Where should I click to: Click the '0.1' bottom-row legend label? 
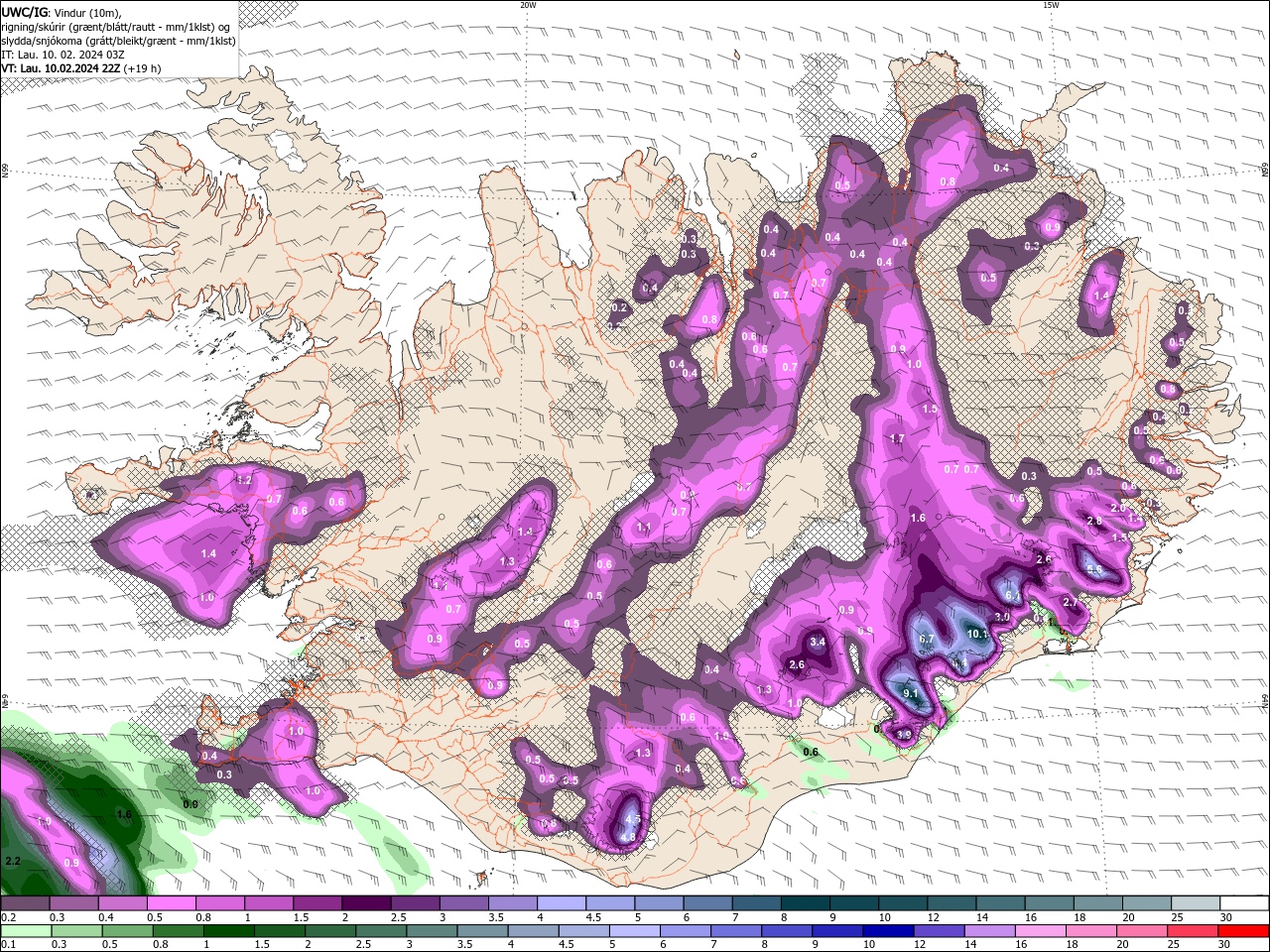pos(9,945)
